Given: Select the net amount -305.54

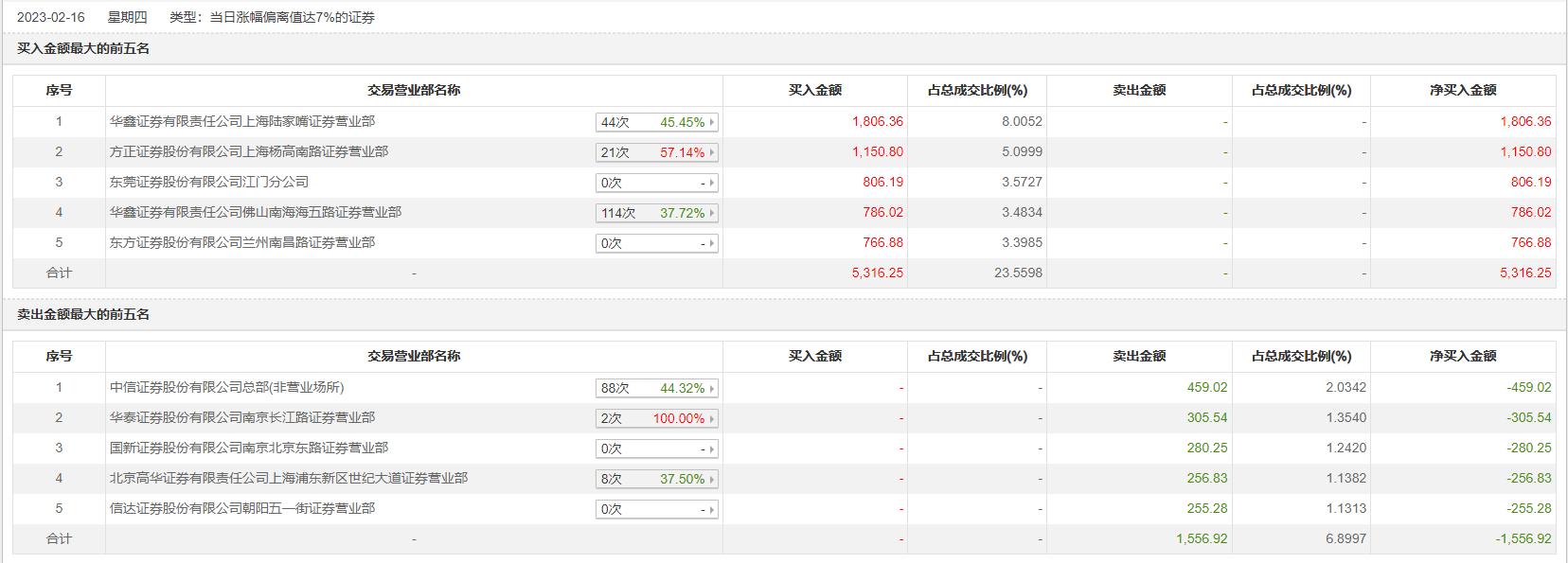Looking at the screenshot, I should [x=1529, y=417].
